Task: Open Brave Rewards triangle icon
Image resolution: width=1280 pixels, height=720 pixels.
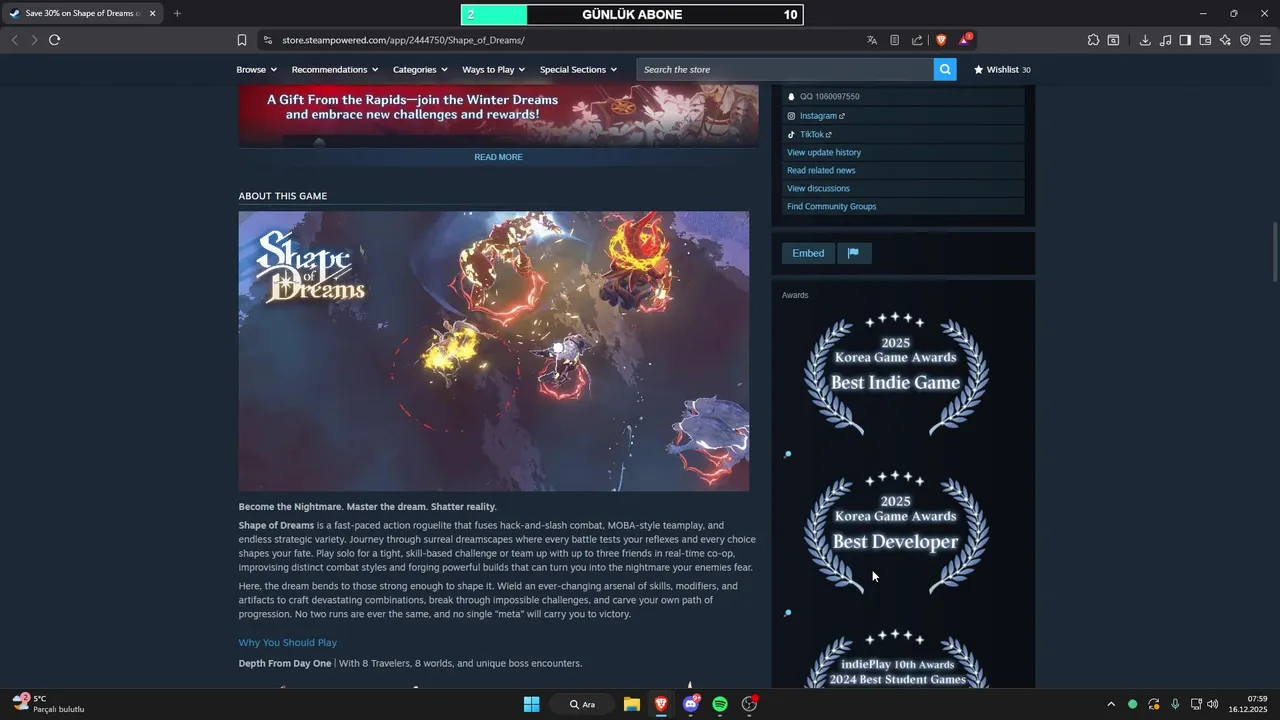Action: [x=964, y=40]
